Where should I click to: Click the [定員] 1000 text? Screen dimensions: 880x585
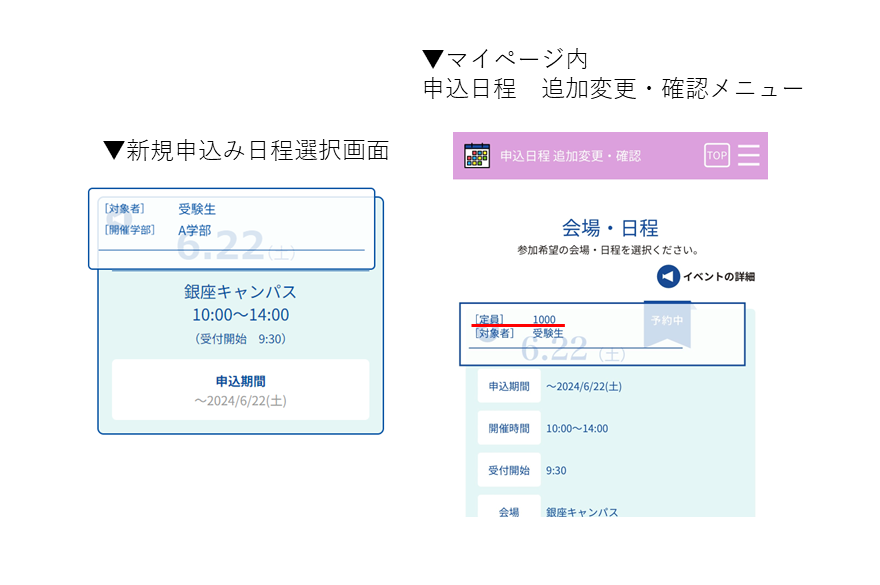[x=515, y=319]
